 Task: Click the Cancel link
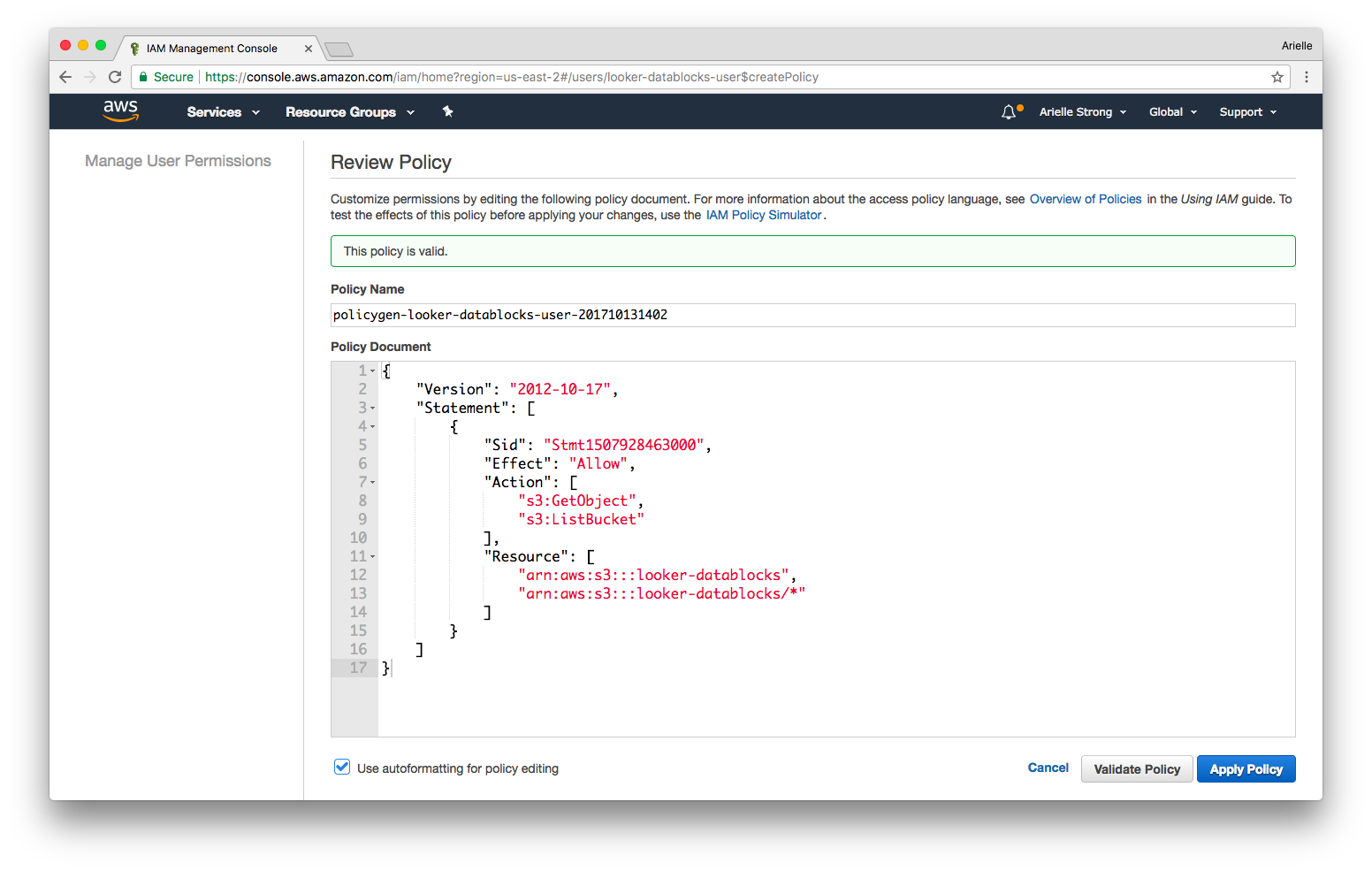1048,768
